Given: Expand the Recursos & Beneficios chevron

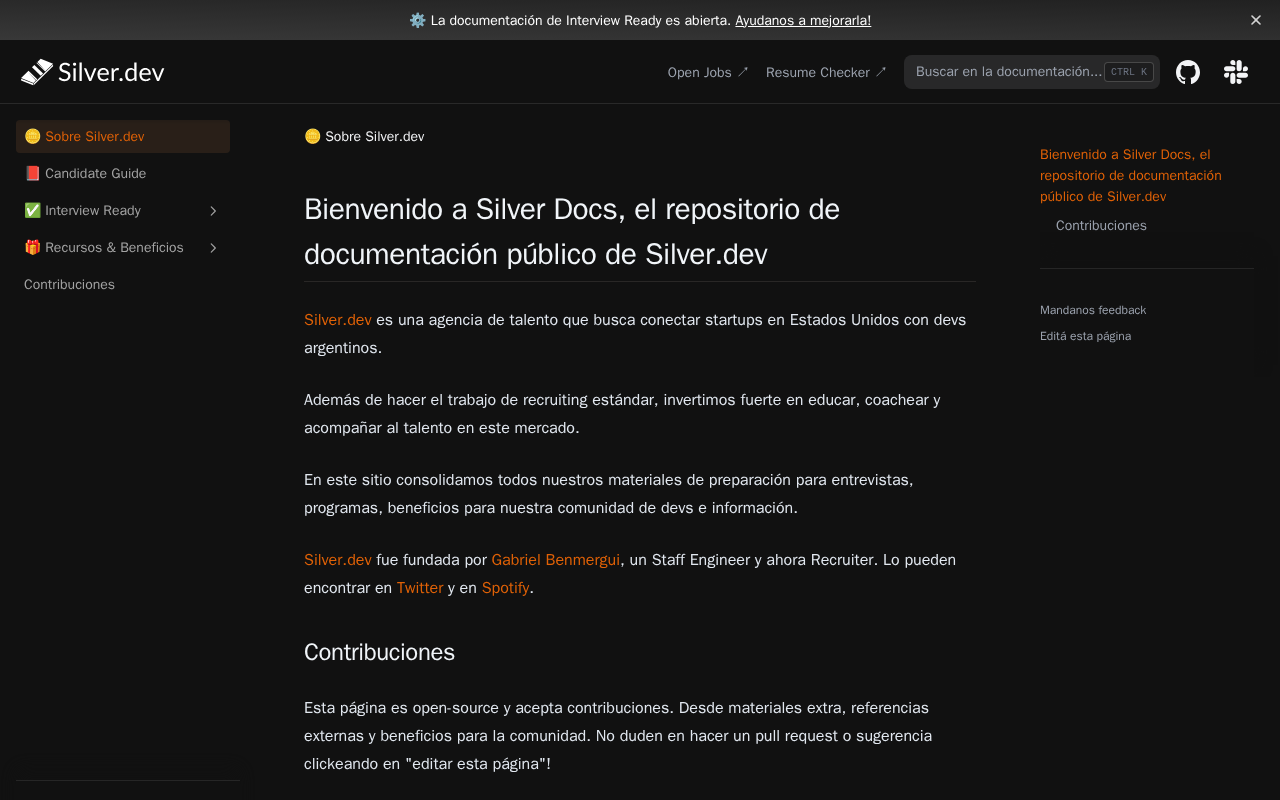Looking at the screenshot, I should tap(213, 248).
